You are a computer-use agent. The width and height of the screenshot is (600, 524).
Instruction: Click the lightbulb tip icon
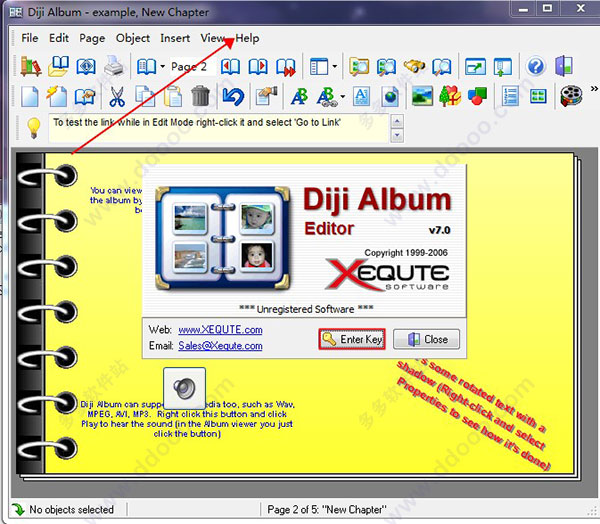point(34,127)
